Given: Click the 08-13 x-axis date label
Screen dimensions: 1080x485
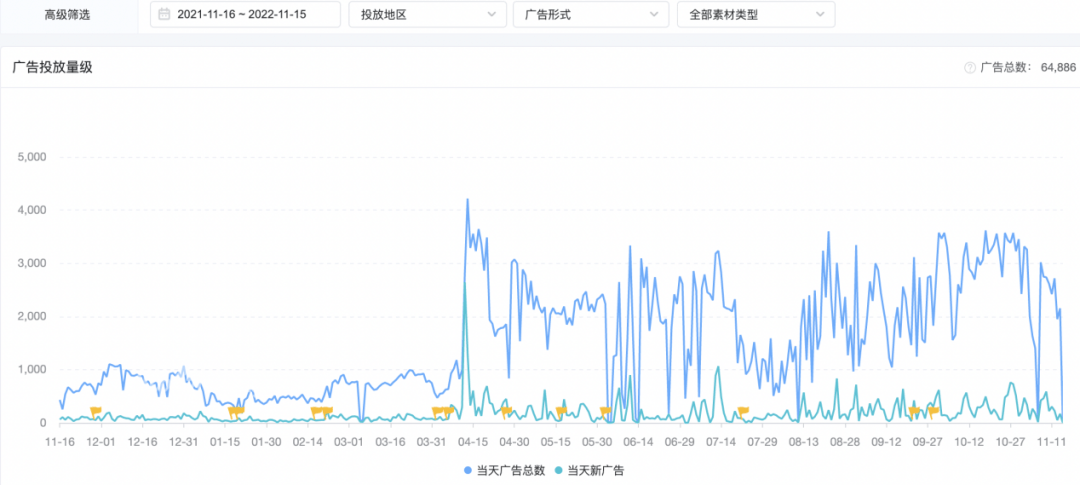Looking at the screenshot, I should tap(804, 441).
